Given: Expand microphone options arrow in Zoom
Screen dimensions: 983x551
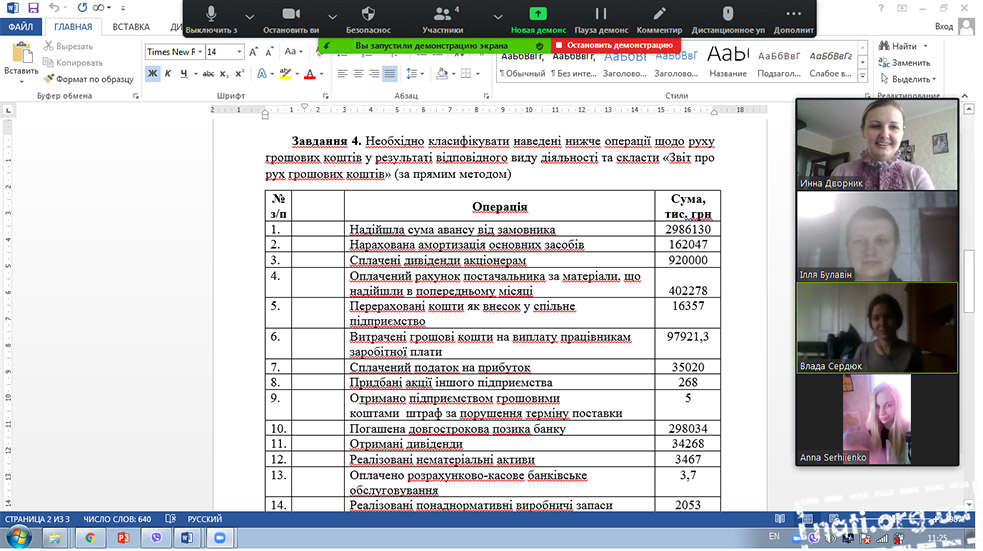Looking at the screenshot, I should pos(250,16).
